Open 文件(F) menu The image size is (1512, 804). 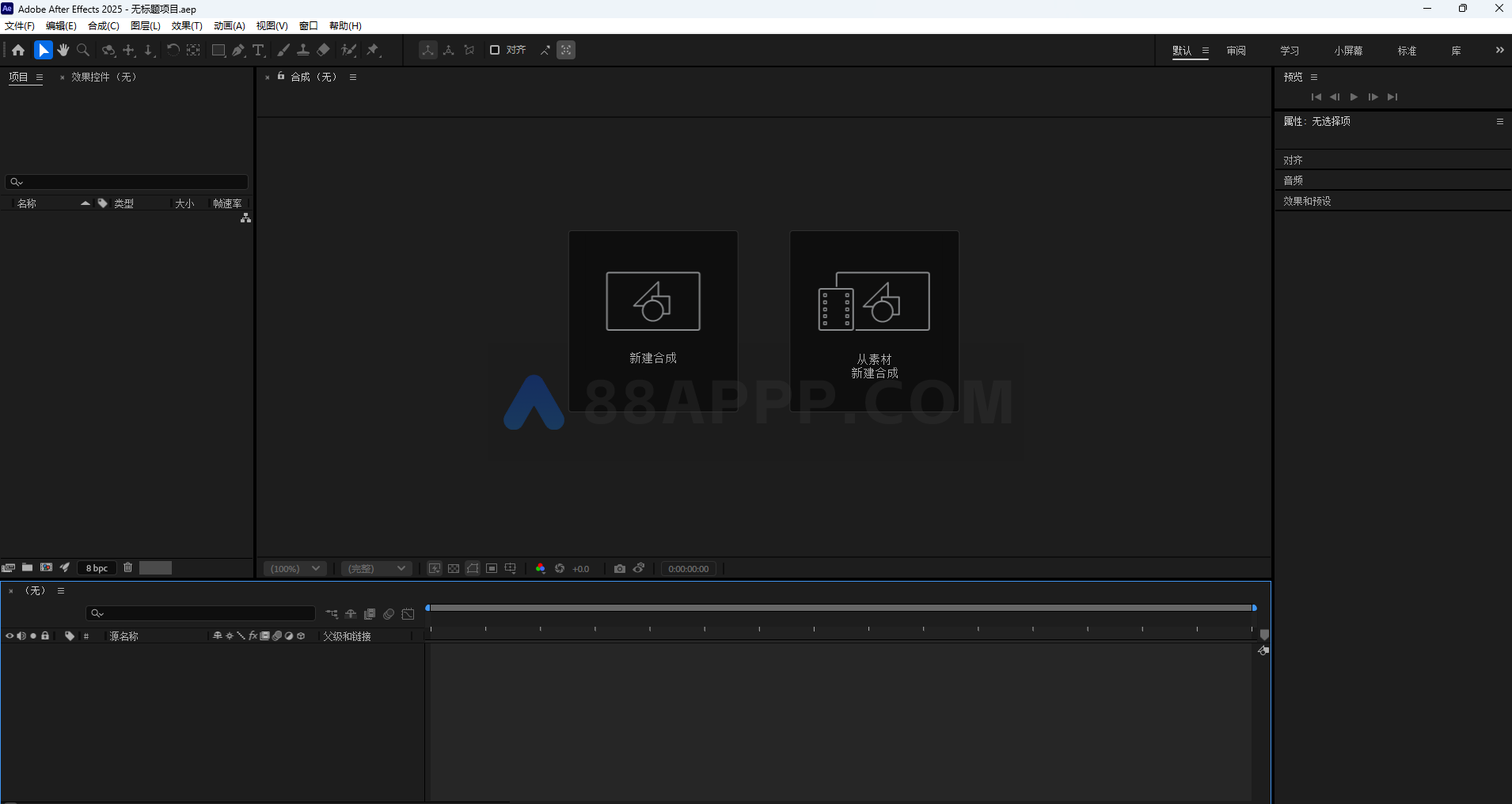pyautogui.click(x=20, y=26)
